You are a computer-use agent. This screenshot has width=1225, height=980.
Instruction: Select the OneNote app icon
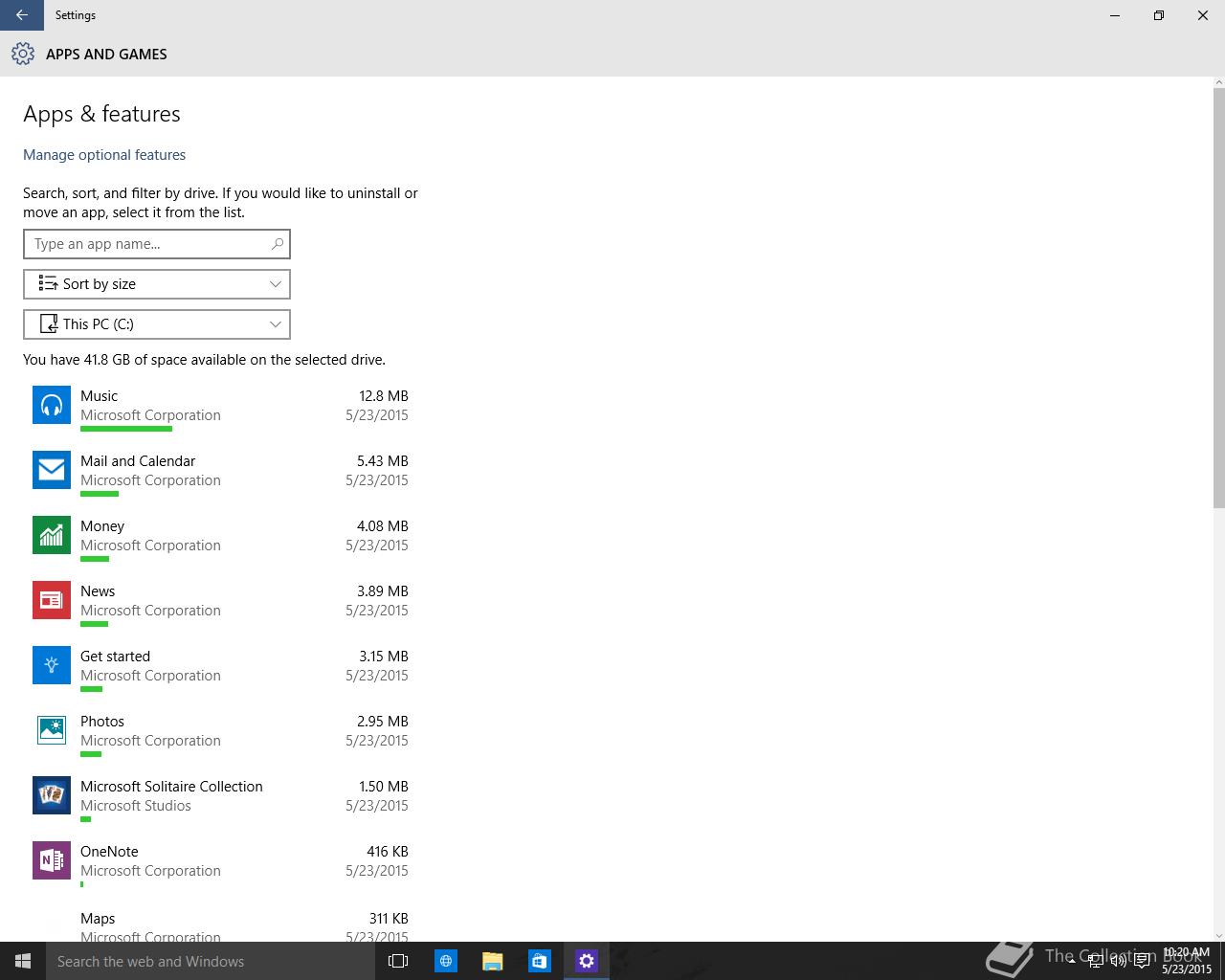[x=52, y=860]
